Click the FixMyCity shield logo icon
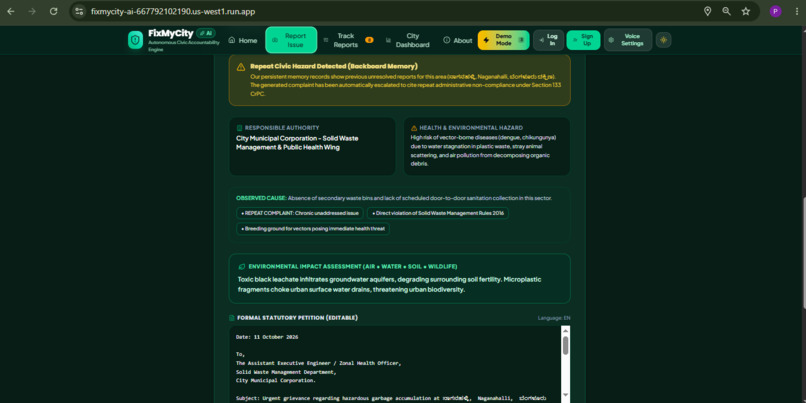The height and width of the screenshot is (403, 806). 136,40
